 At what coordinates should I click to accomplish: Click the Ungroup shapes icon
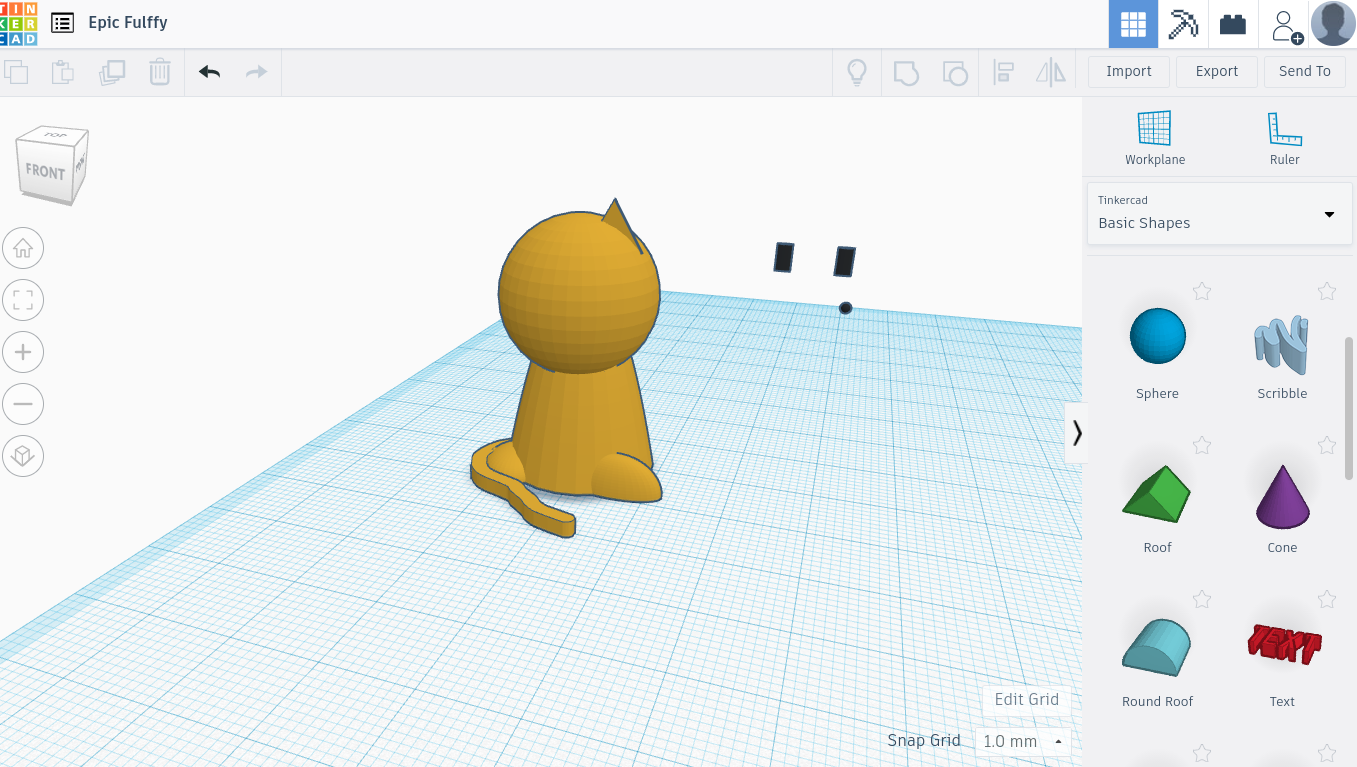[955, 72]
